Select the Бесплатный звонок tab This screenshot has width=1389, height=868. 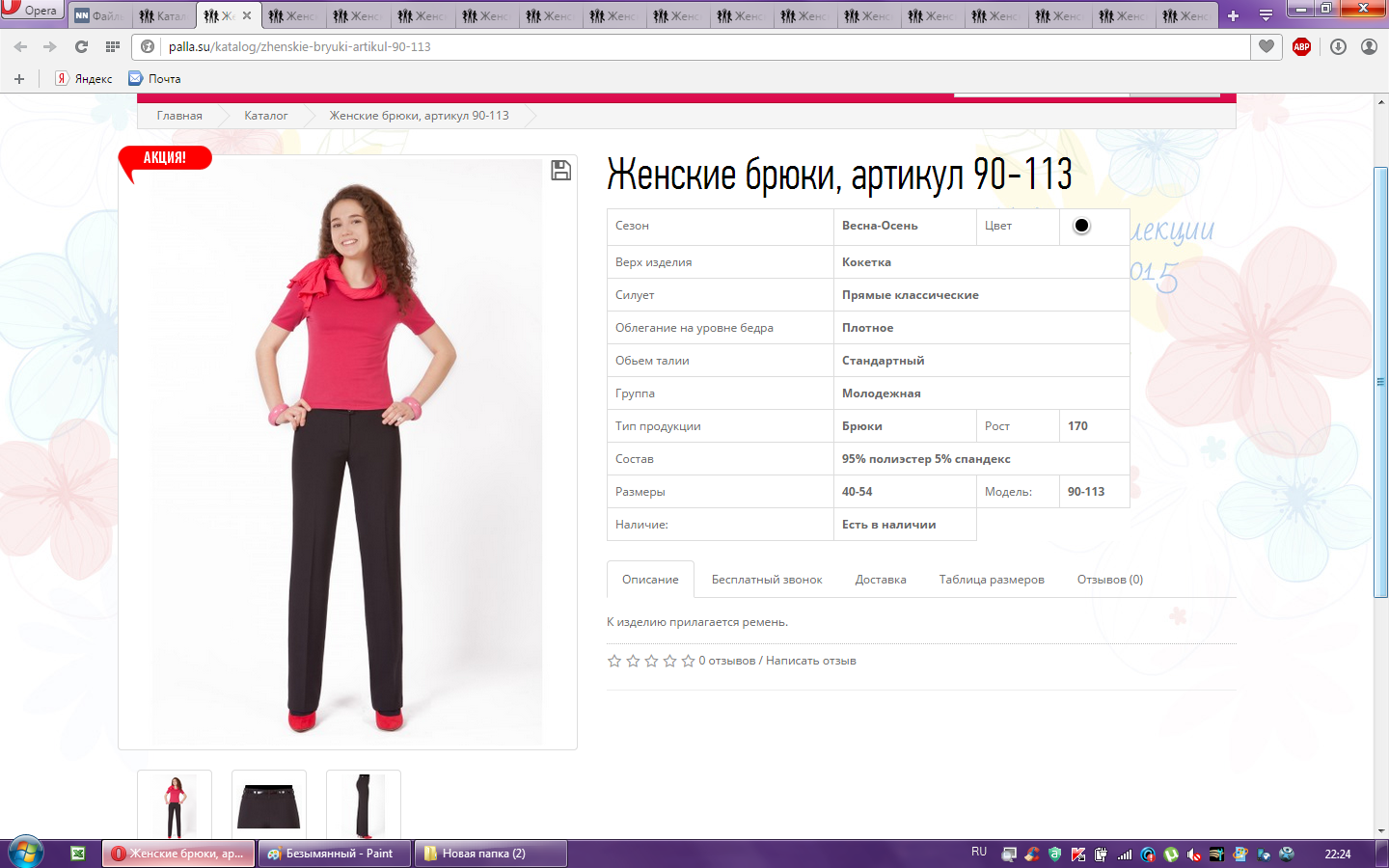point(767,580)
